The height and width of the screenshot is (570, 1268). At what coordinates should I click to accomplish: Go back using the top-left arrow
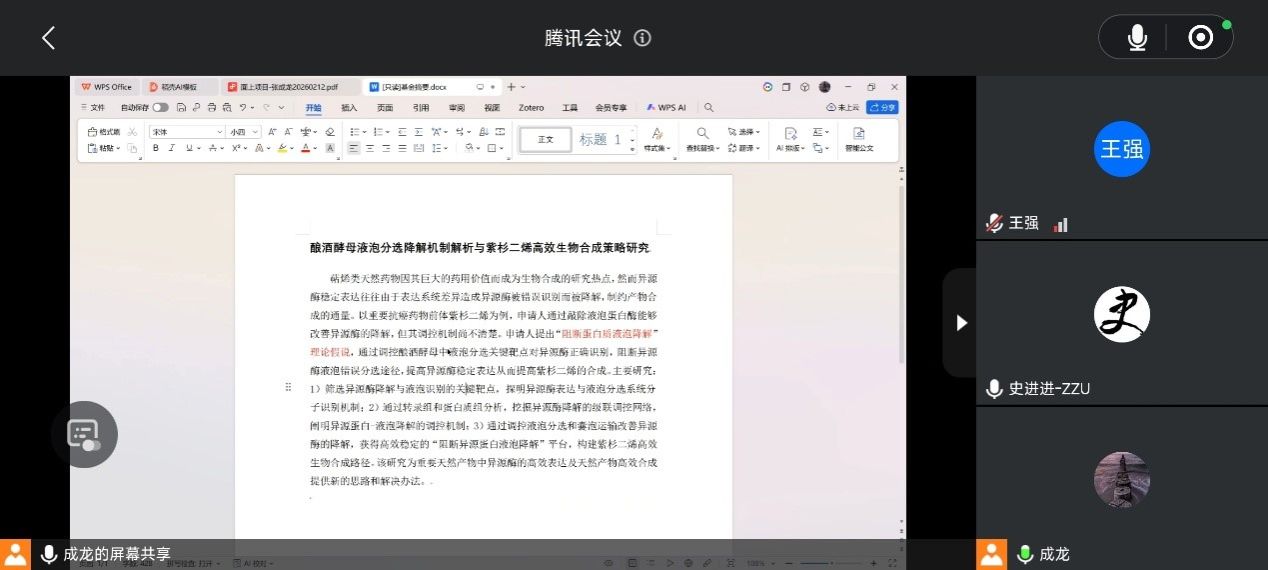48,38
